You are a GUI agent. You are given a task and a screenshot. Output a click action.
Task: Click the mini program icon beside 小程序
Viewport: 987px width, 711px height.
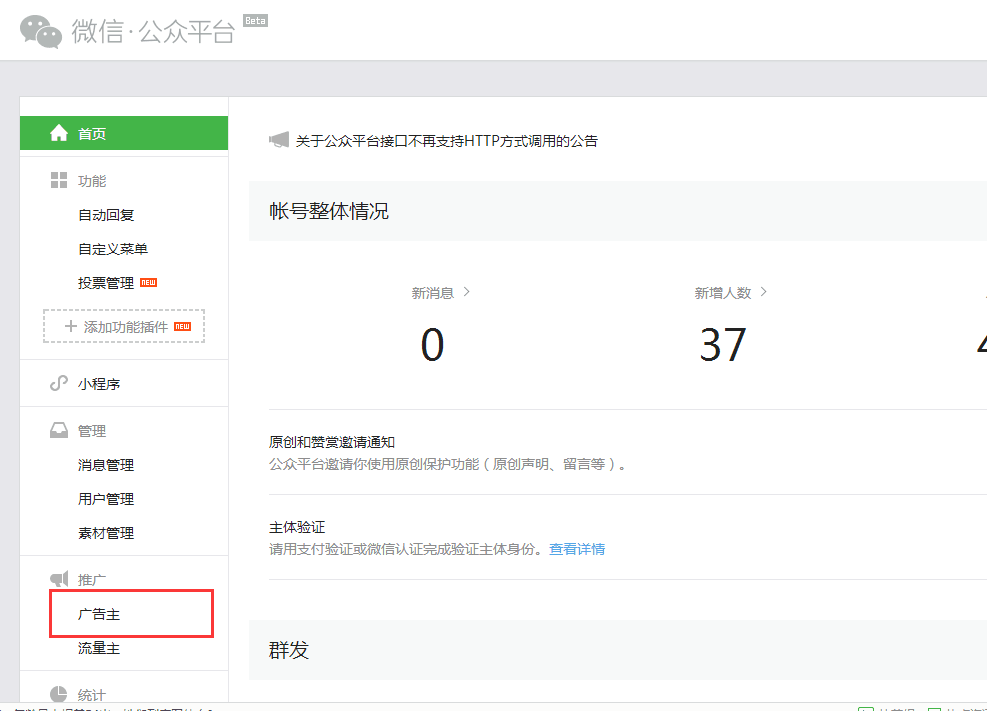[x=59, y=384]
